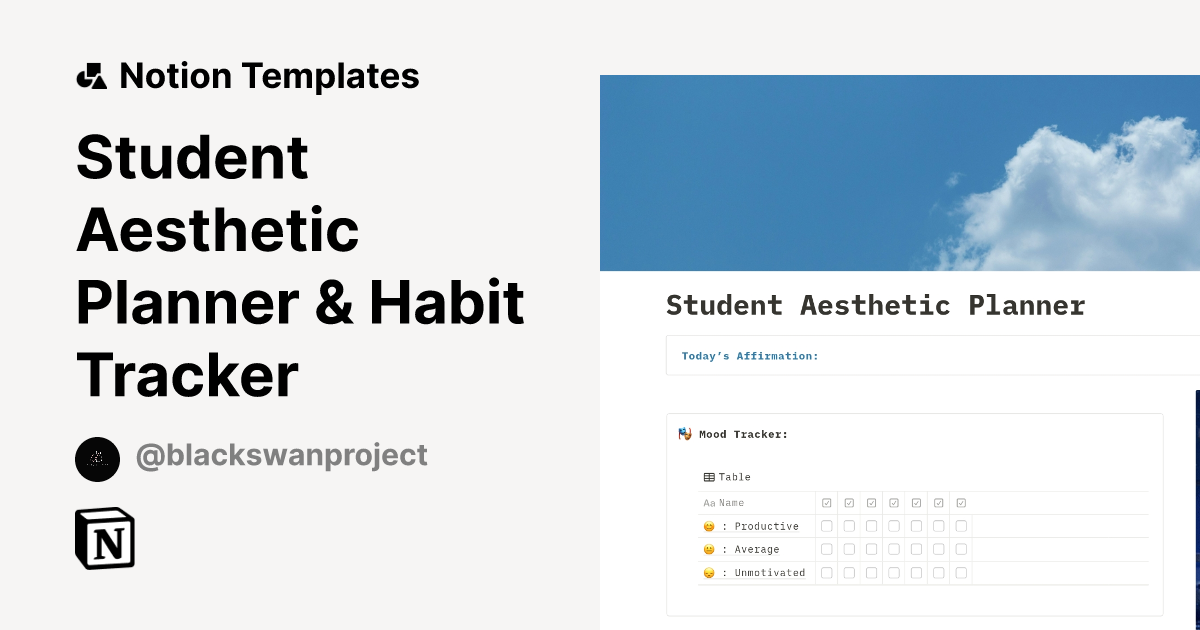Screen dimensions: 1200x630
Task: Click the neutral emoji beside Average
Action: point(710,549)
